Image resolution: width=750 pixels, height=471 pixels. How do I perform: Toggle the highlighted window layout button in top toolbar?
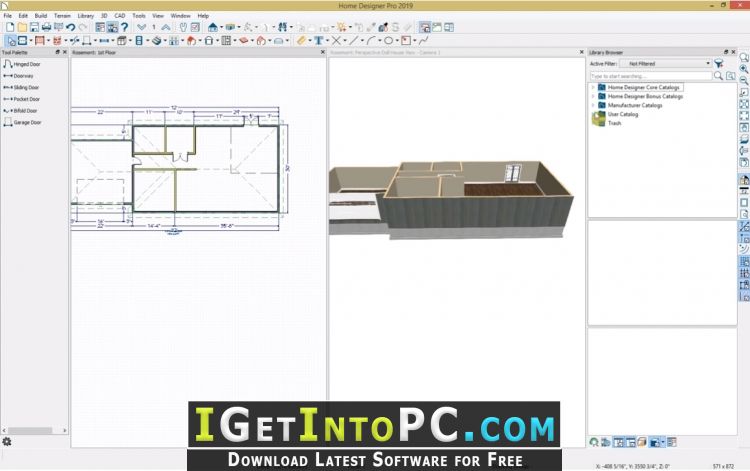click(425, 27)
